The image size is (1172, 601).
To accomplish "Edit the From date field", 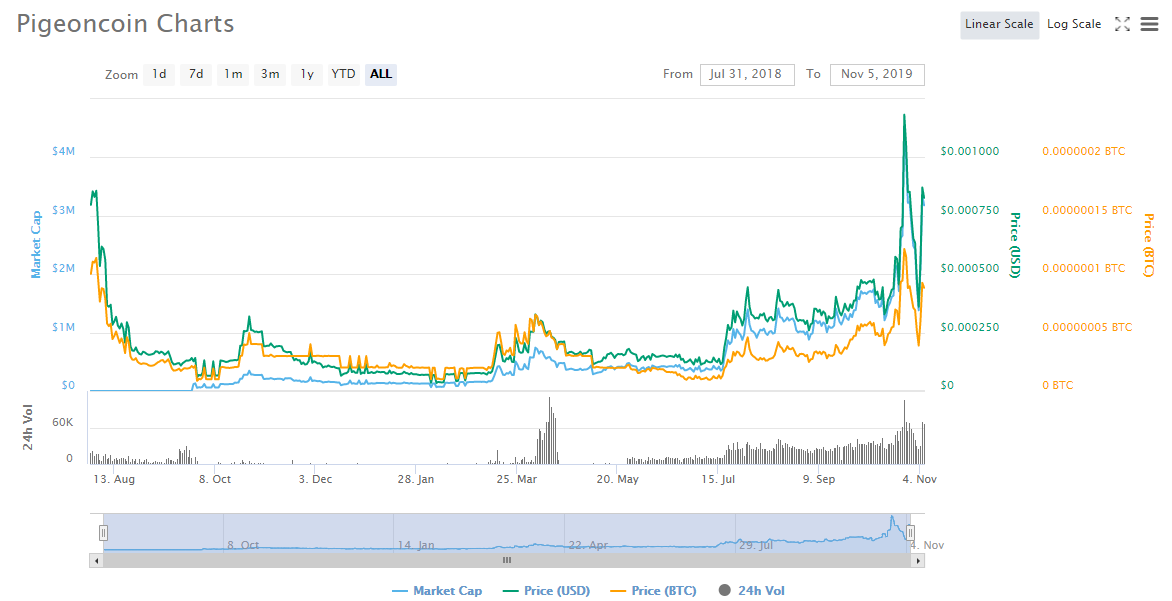I will (747, 74).
